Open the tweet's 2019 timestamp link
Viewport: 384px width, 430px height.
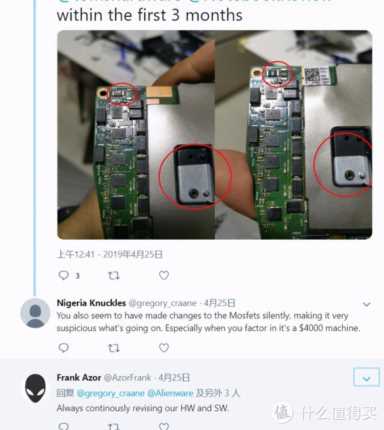point(110,254)
